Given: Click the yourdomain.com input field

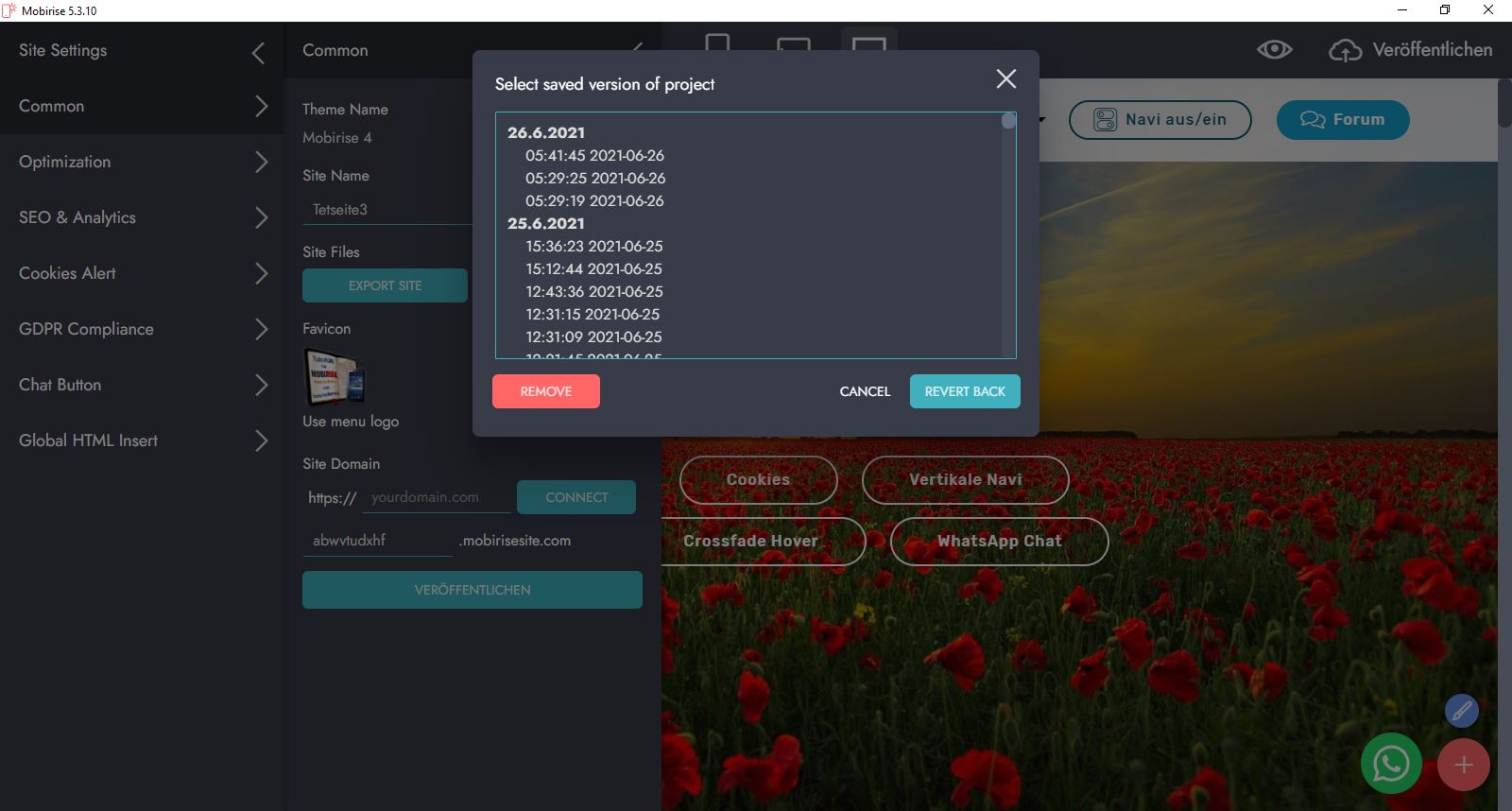Looking at the screenshot, I should click(436, 497).
